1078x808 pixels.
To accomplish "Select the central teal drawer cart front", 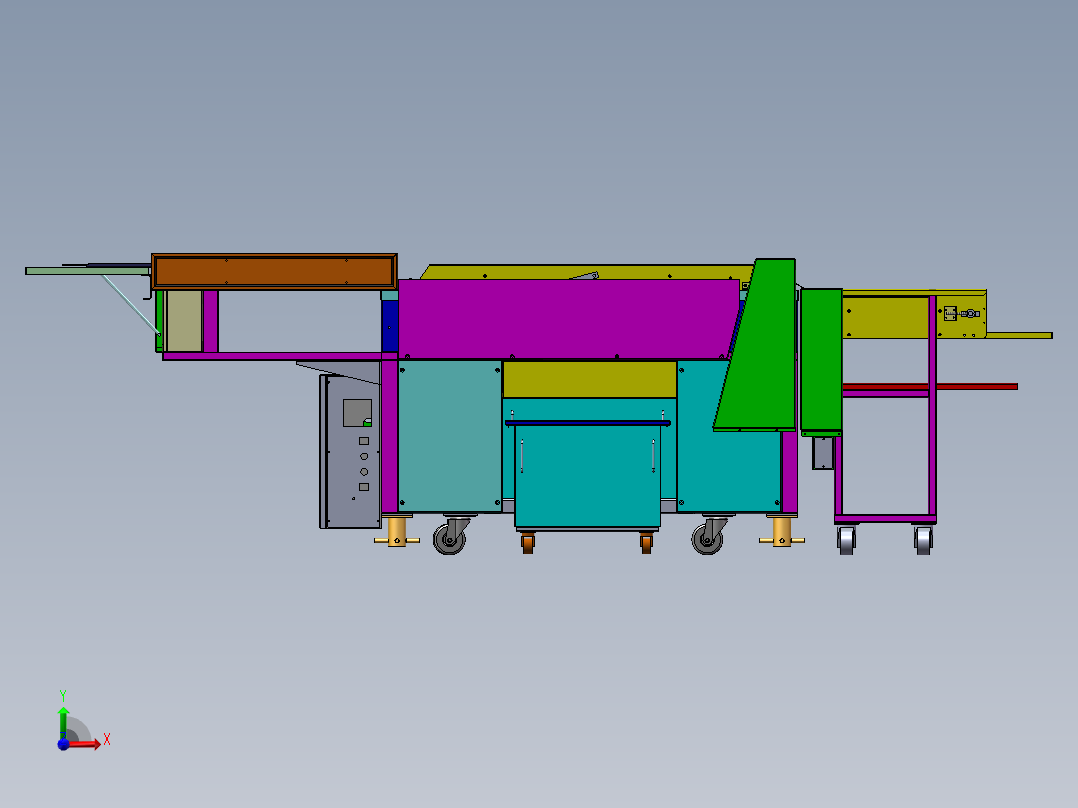I will [x=588, y=476].
